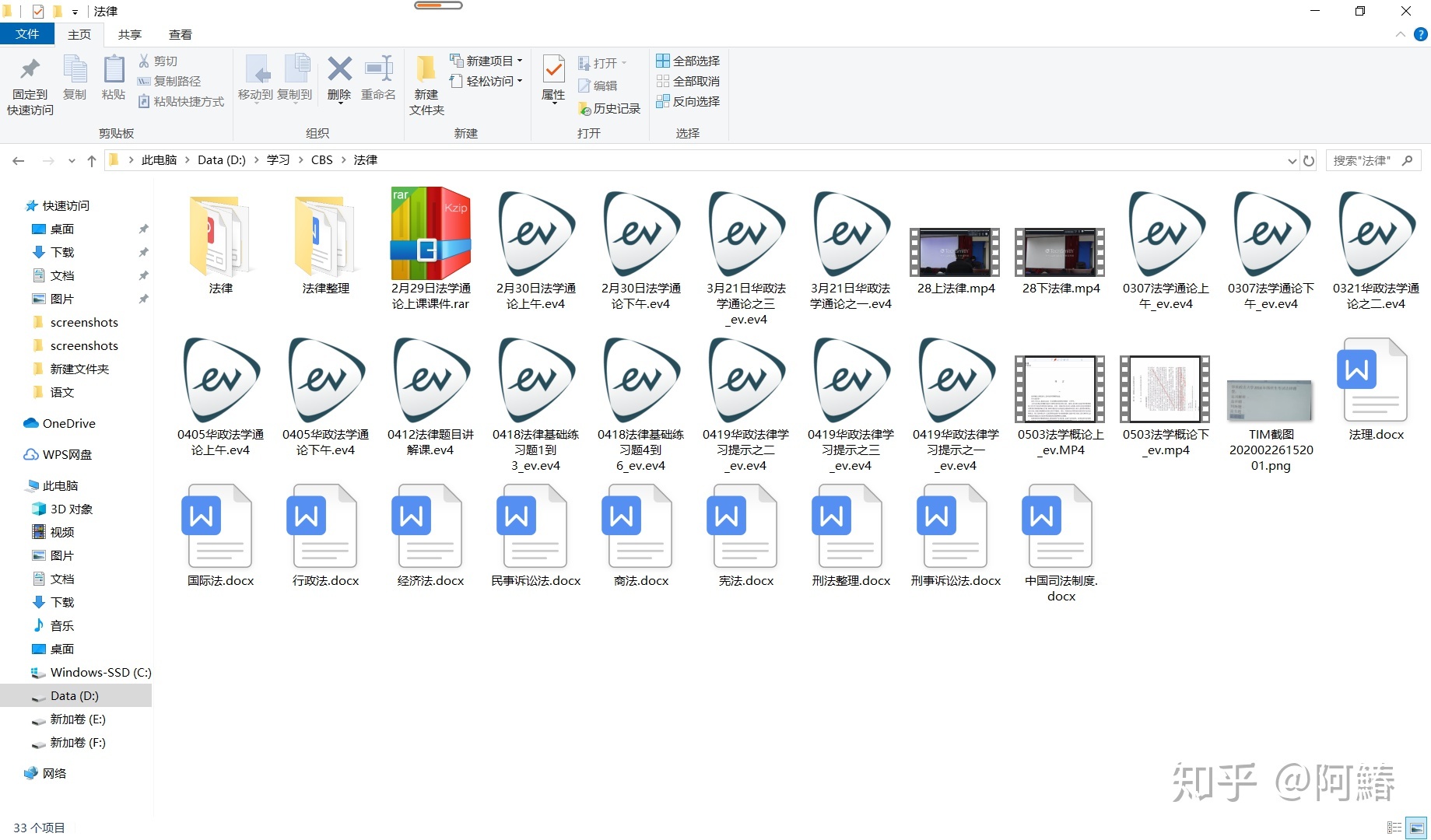Click the Delete (删除) X icon
1431x840 pixels.
click(x=339, y=69)
